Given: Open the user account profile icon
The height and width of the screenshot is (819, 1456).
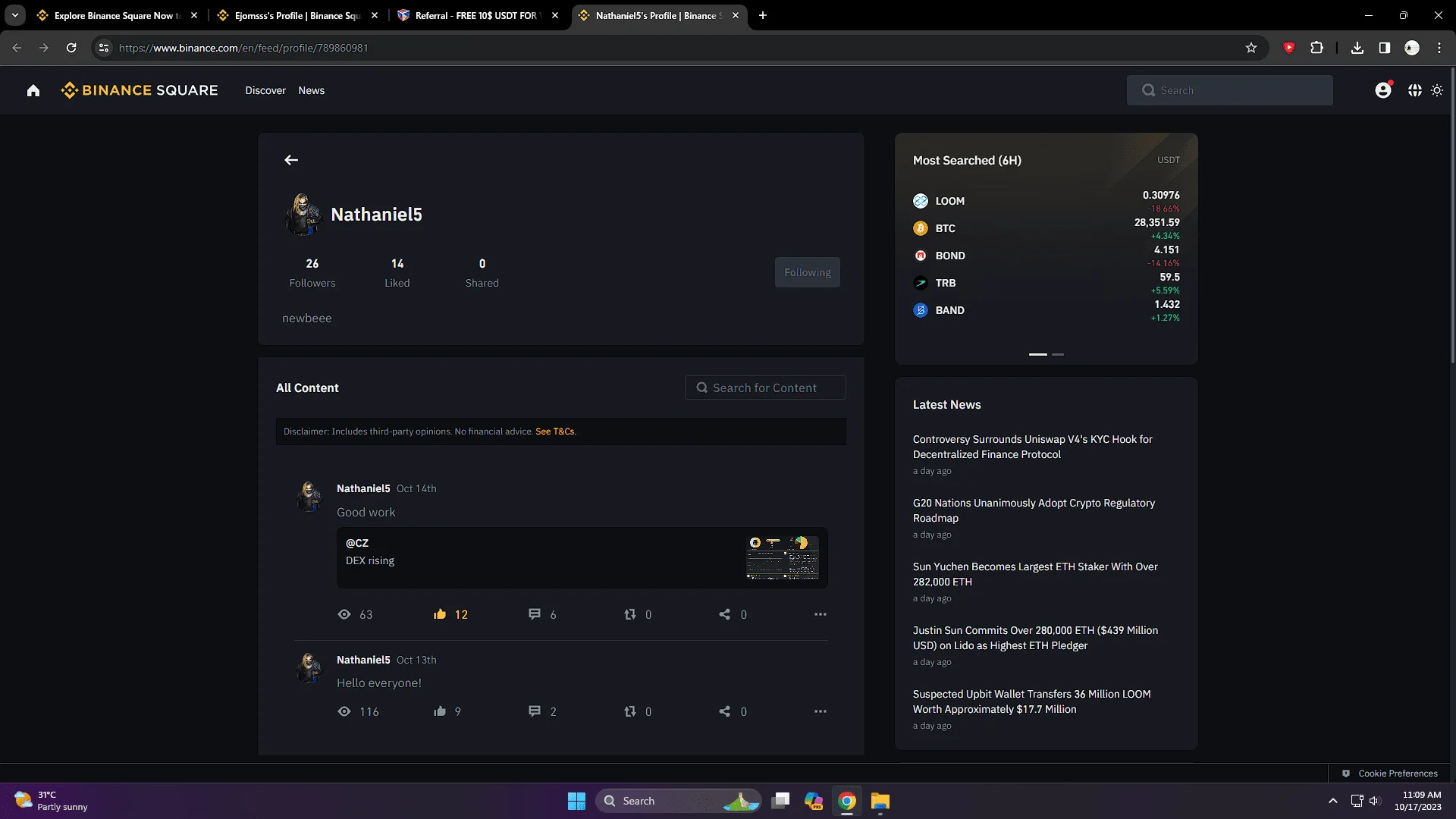Looking at the screenshot, I should point(1383,90).
